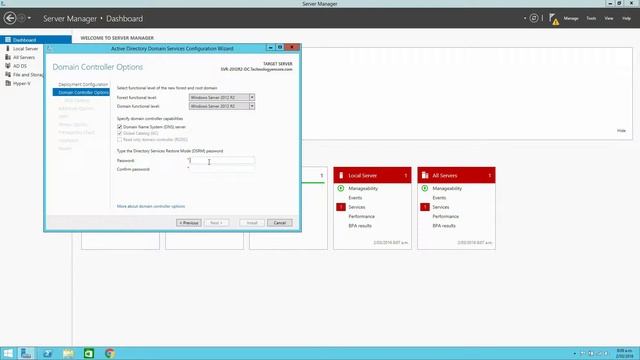This screenshot has width=640, height=360.
Task: Open Hyper-V in the sidebar
Action: click(22, 83)
